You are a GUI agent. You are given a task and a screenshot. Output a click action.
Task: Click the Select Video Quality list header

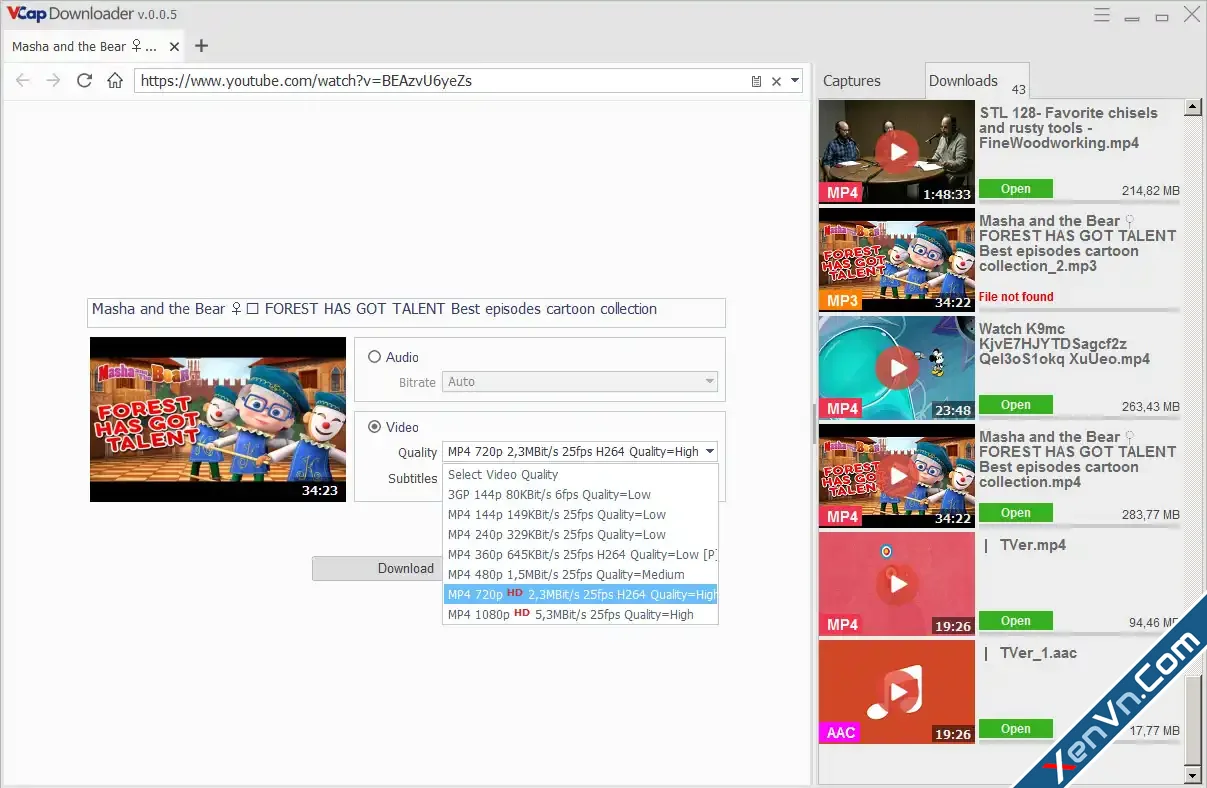tap(580, 475)
